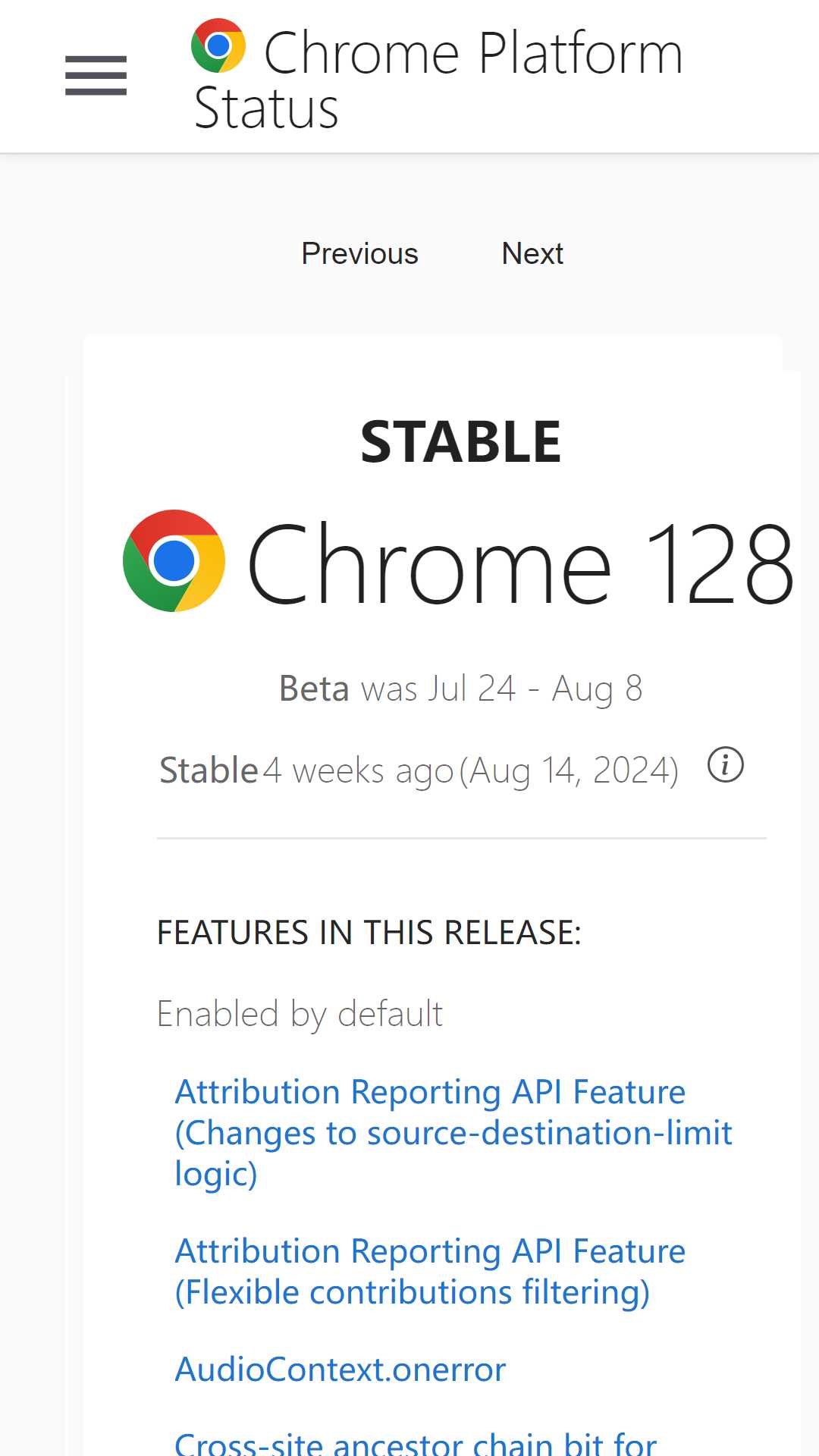Click the STABLE channel heading
Image resolution: width=819 pixels, height=1456 pixels.
(460, 442)
